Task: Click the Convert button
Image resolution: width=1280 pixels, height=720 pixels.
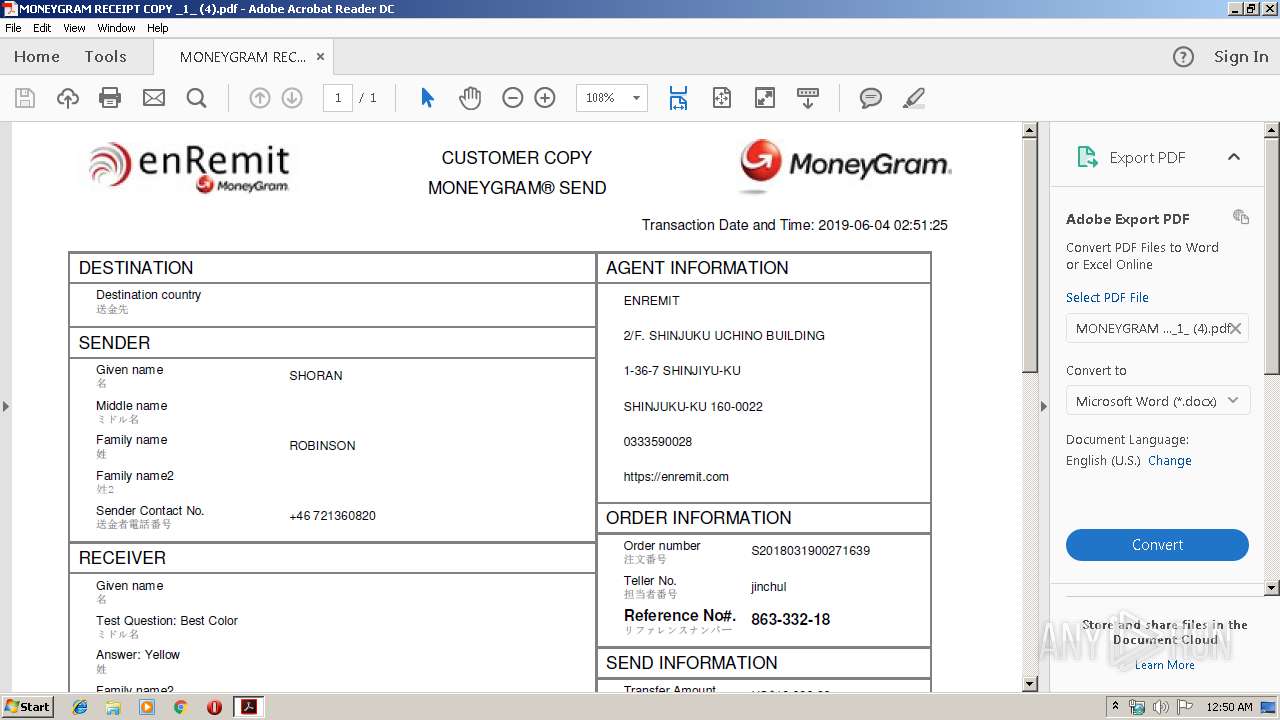Action: pos(1157,545)
